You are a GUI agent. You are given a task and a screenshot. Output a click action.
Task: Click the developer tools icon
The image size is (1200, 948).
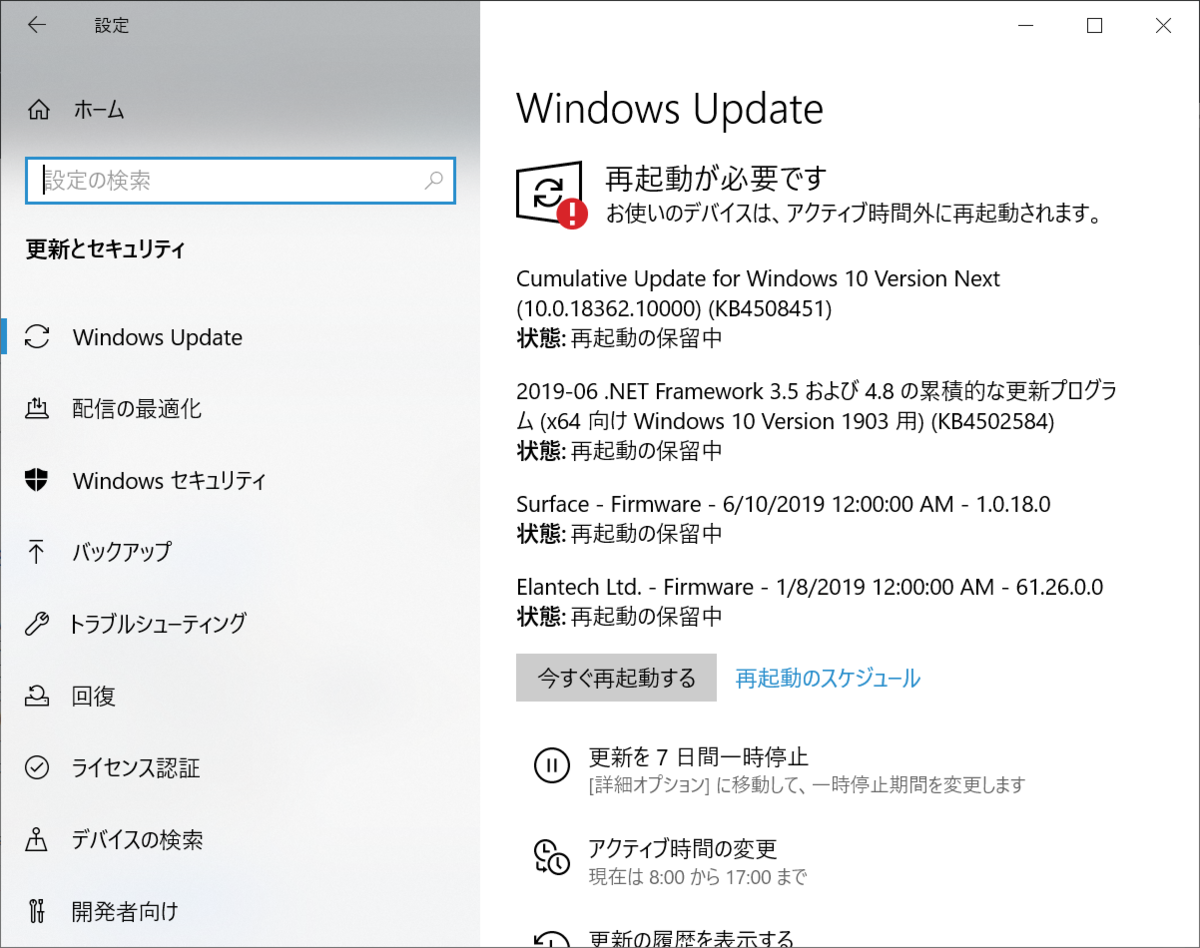pyautogui.click(x=37, y=911)
